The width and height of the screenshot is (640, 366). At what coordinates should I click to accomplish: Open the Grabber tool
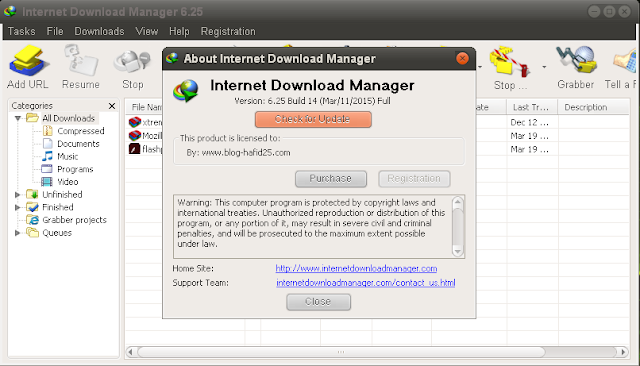click(576, 60)
